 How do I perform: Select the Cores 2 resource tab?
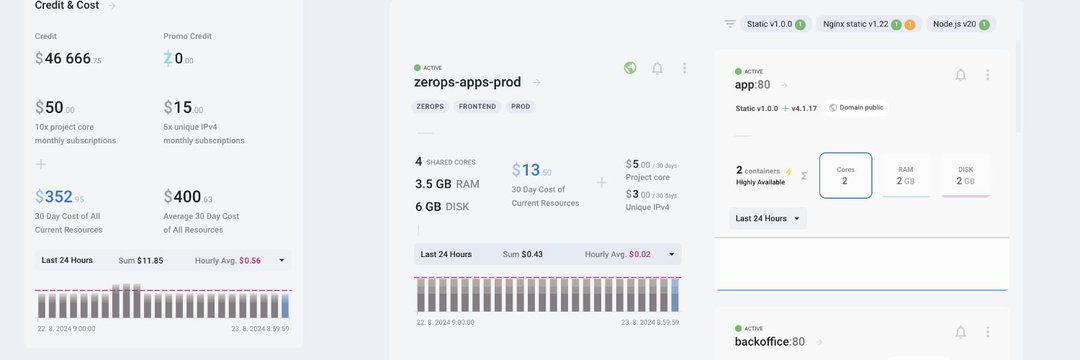click(x=845, y=176)
